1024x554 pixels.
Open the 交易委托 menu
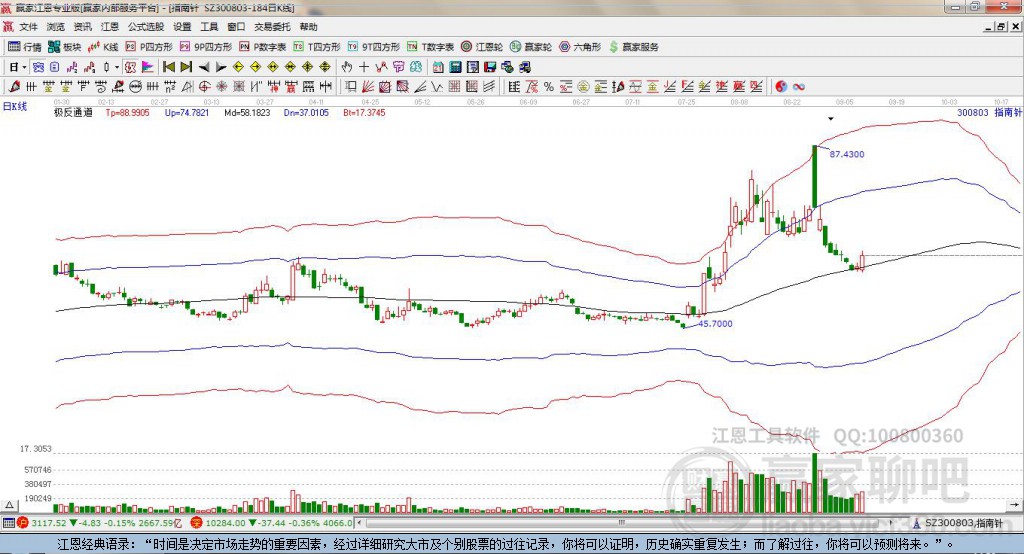[x=272, y=27]
